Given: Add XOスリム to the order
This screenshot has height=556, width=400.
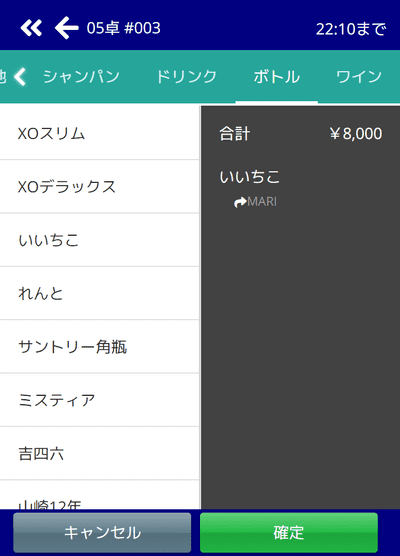Looking at the screenshot, I should click(x=99, y=133).
